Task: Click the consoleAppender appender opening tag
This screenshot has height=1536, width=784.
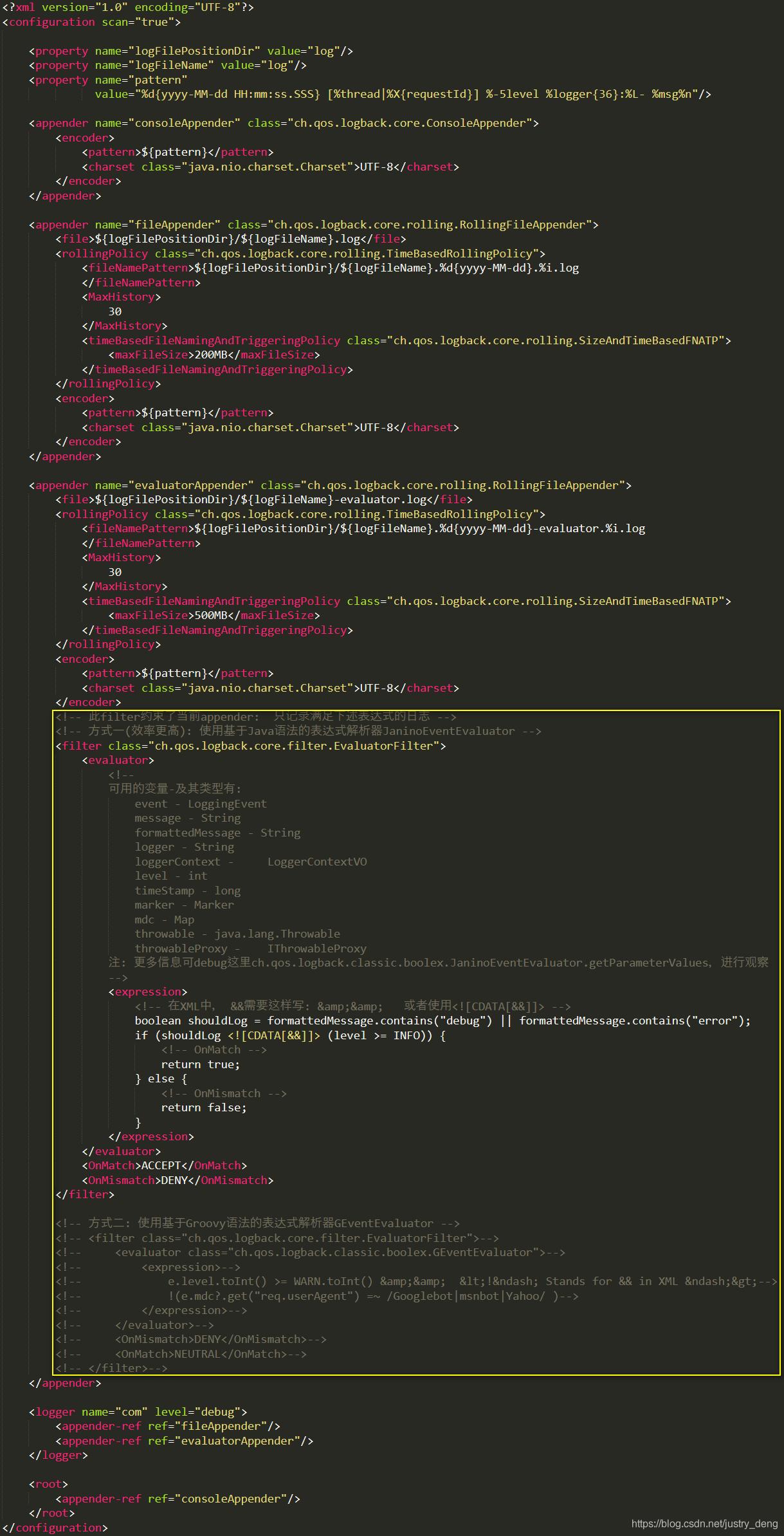Action: pyautogui.click(x=283, y=123)
